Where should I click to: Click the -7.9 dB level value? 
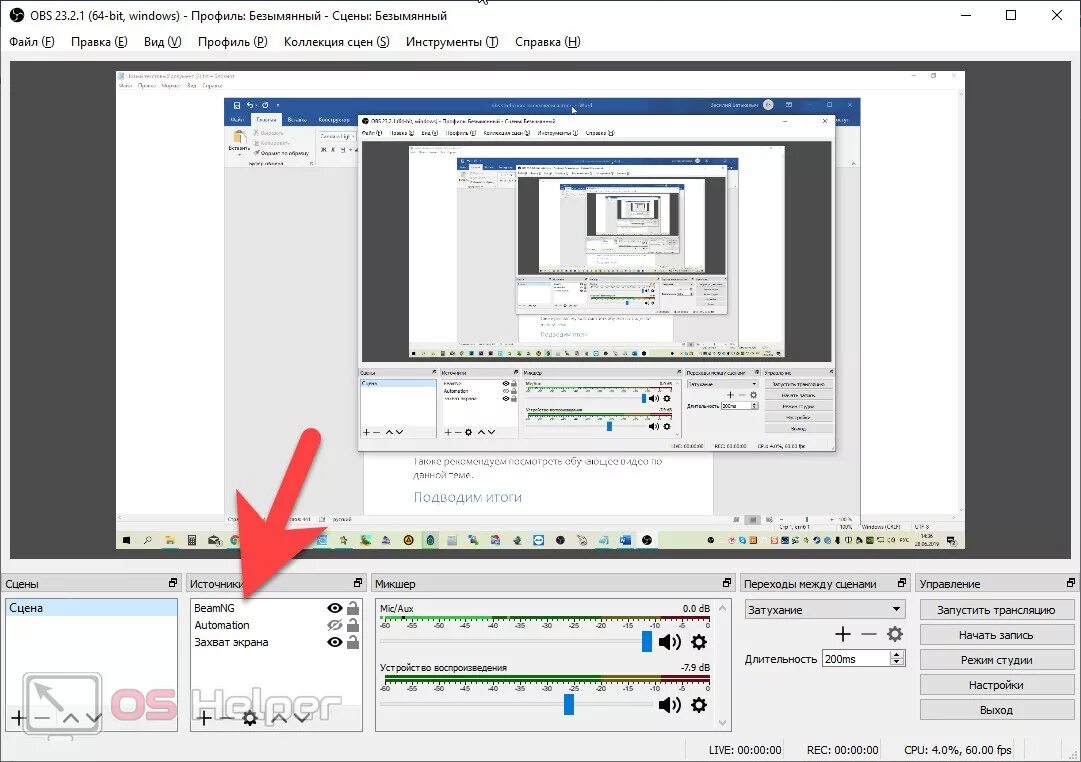(694, 667)
